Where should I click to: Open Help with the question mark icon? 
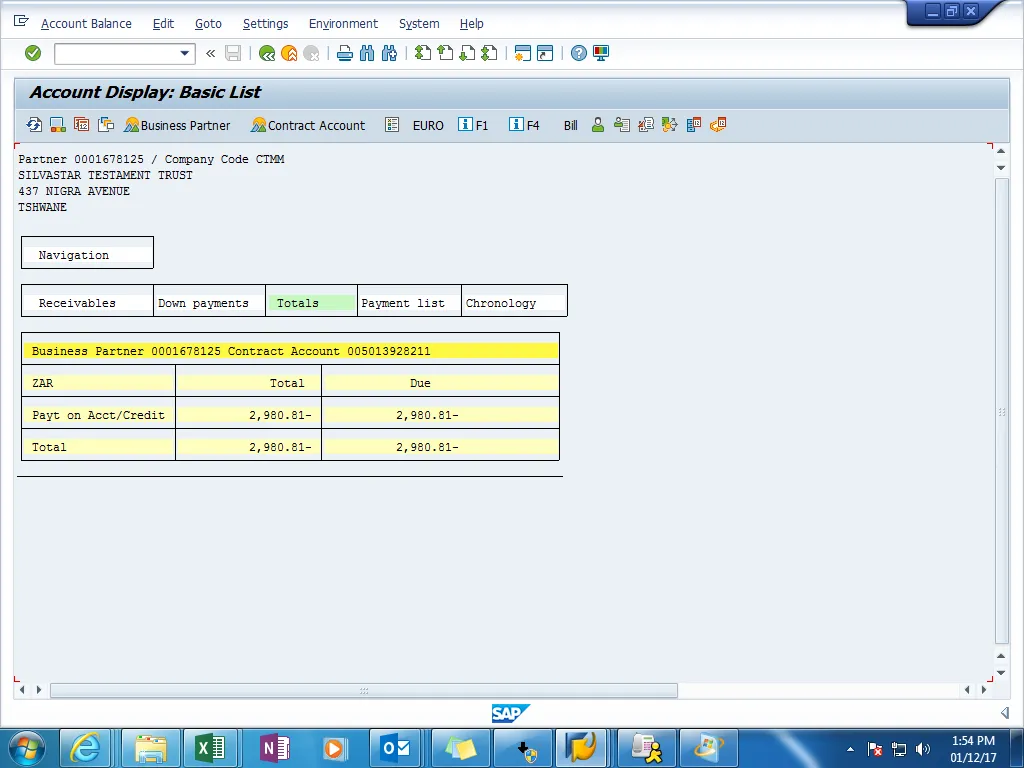point(579,54)
